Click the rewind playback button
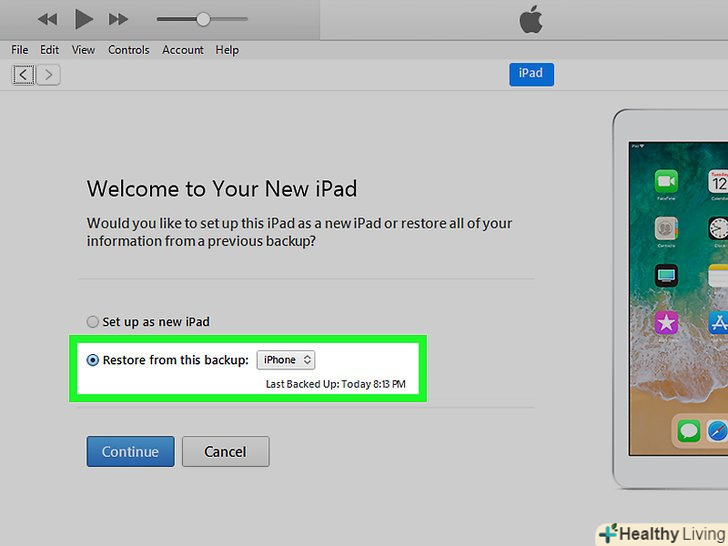Screen dimensions: 728x546 (47, 20)
